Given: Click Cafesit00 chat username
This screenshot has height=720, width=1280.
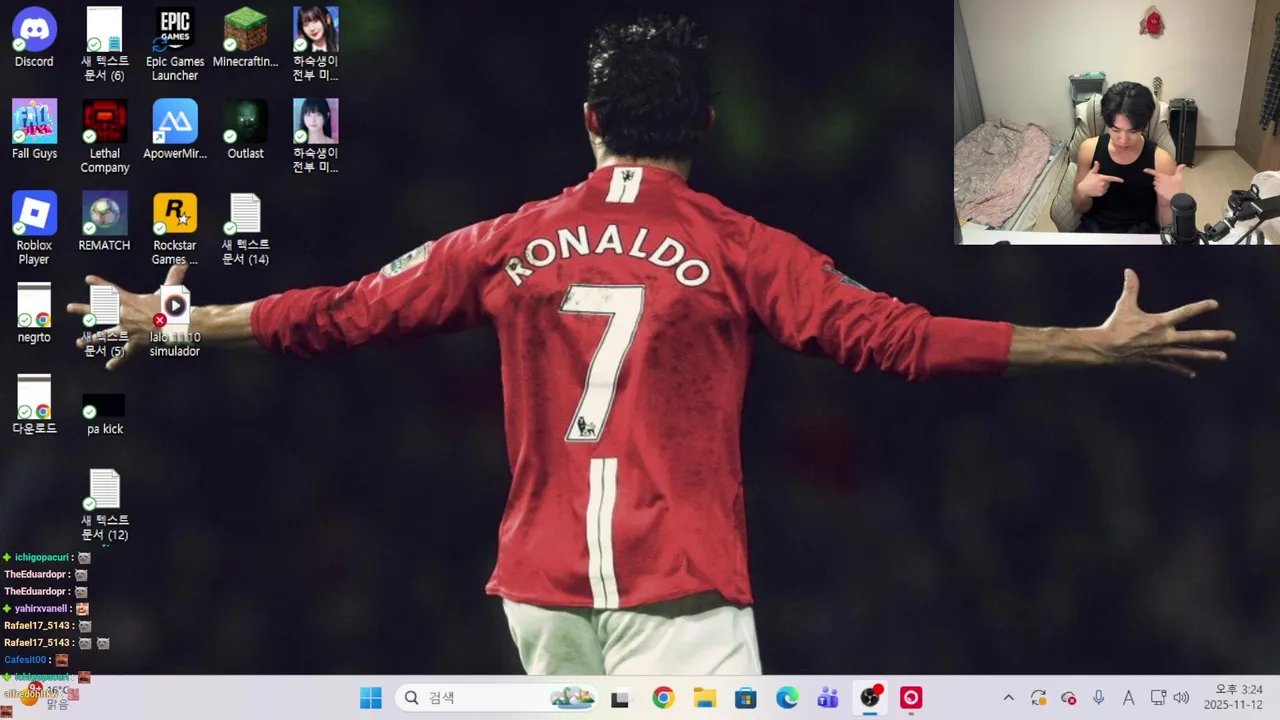Looking at the screenshot, I should point(25,660).
